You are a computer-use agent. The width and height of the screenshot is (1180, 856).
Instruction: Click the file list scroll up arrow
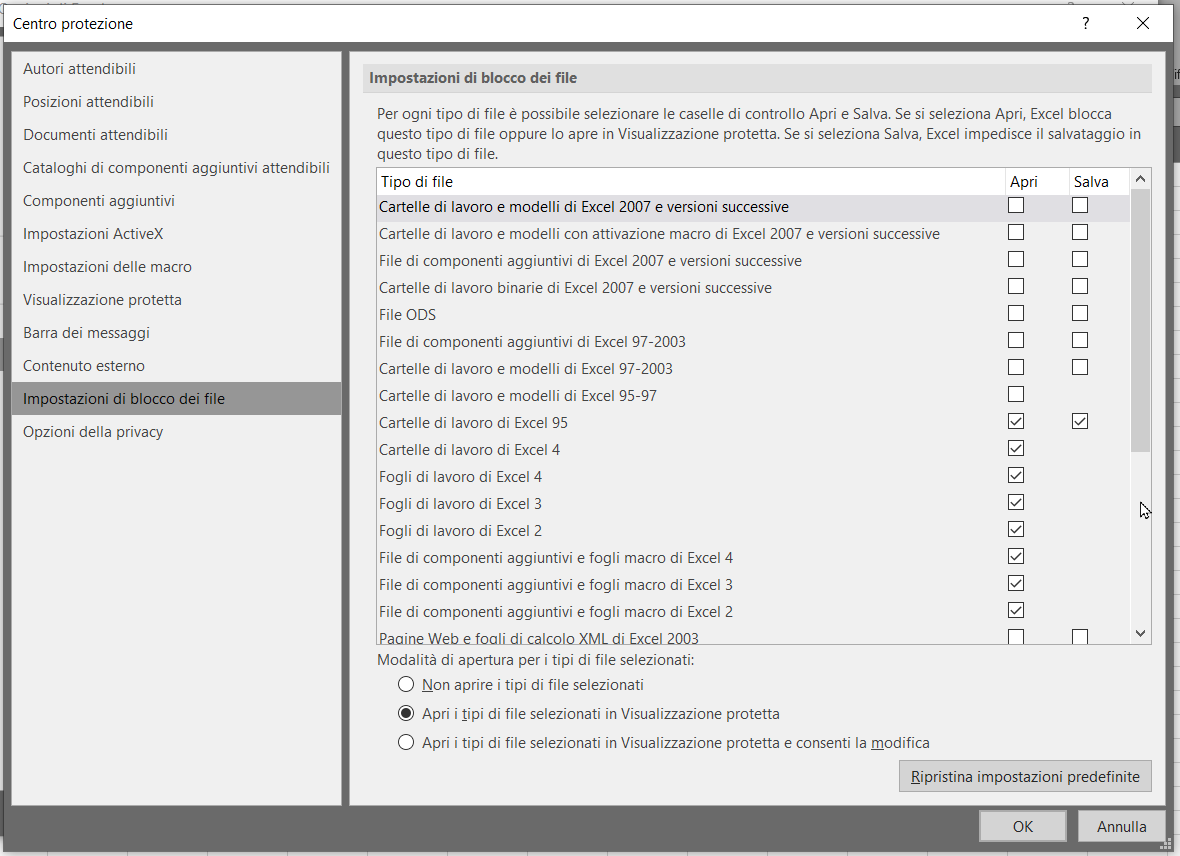pos(1140,179)
